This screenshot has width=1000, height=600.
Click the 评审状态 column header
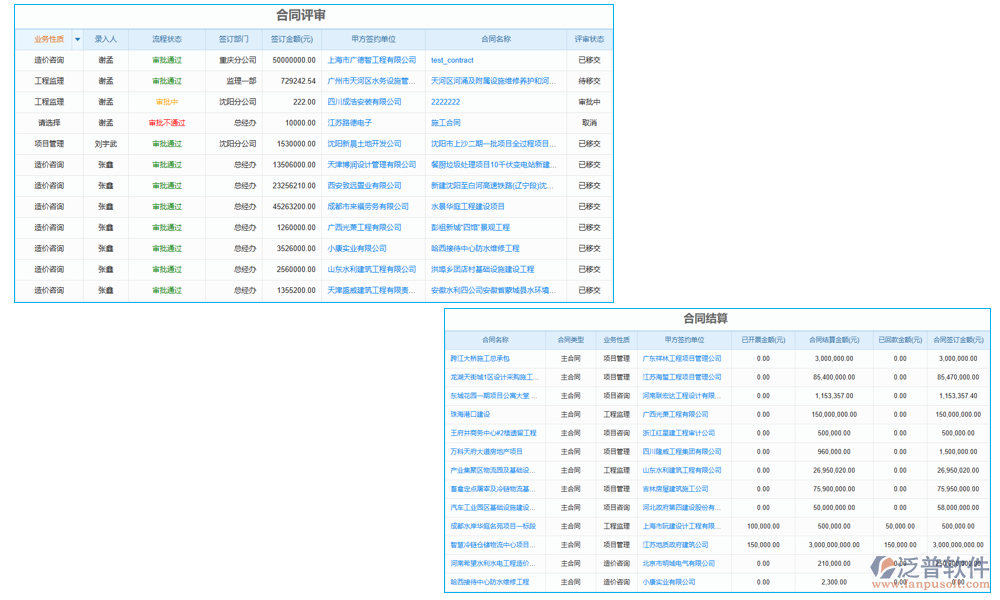(589, 40)
